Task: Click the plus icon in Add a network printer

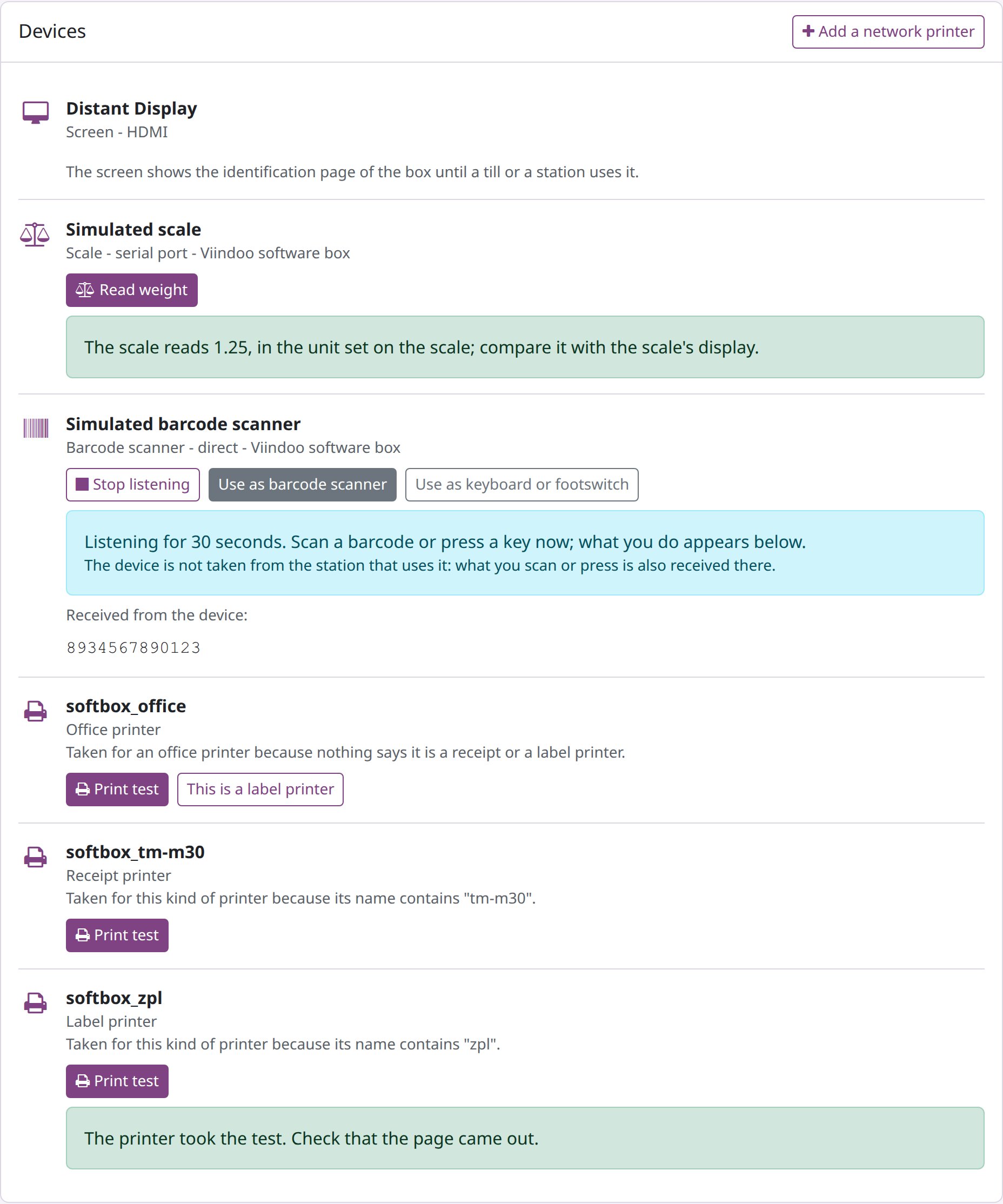Action: [x=808, y=31]
